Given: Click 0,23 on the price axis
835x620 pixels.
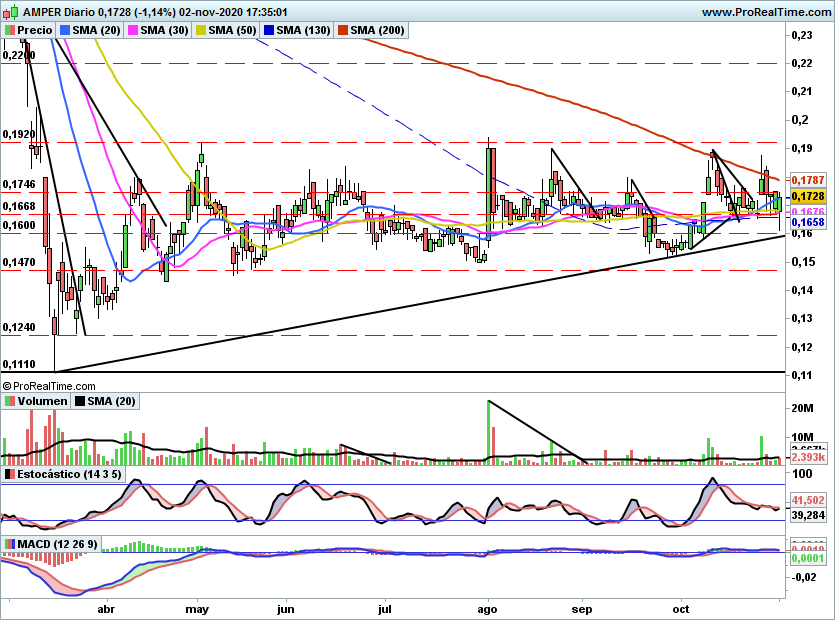Looking at the screenshot, I should click(x=802, y=35).
